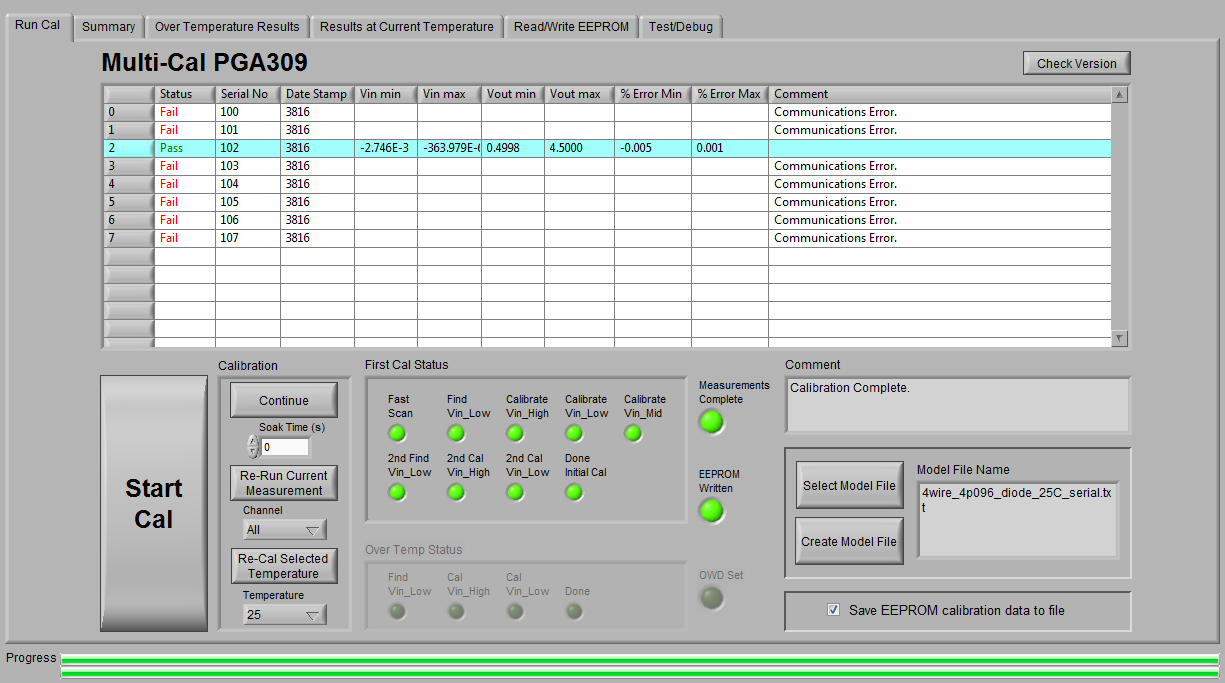Screen dimensions: 1225x683
Task: Click the Calibrate Vin_High indicator LED
Action: [x=515, y=433]
